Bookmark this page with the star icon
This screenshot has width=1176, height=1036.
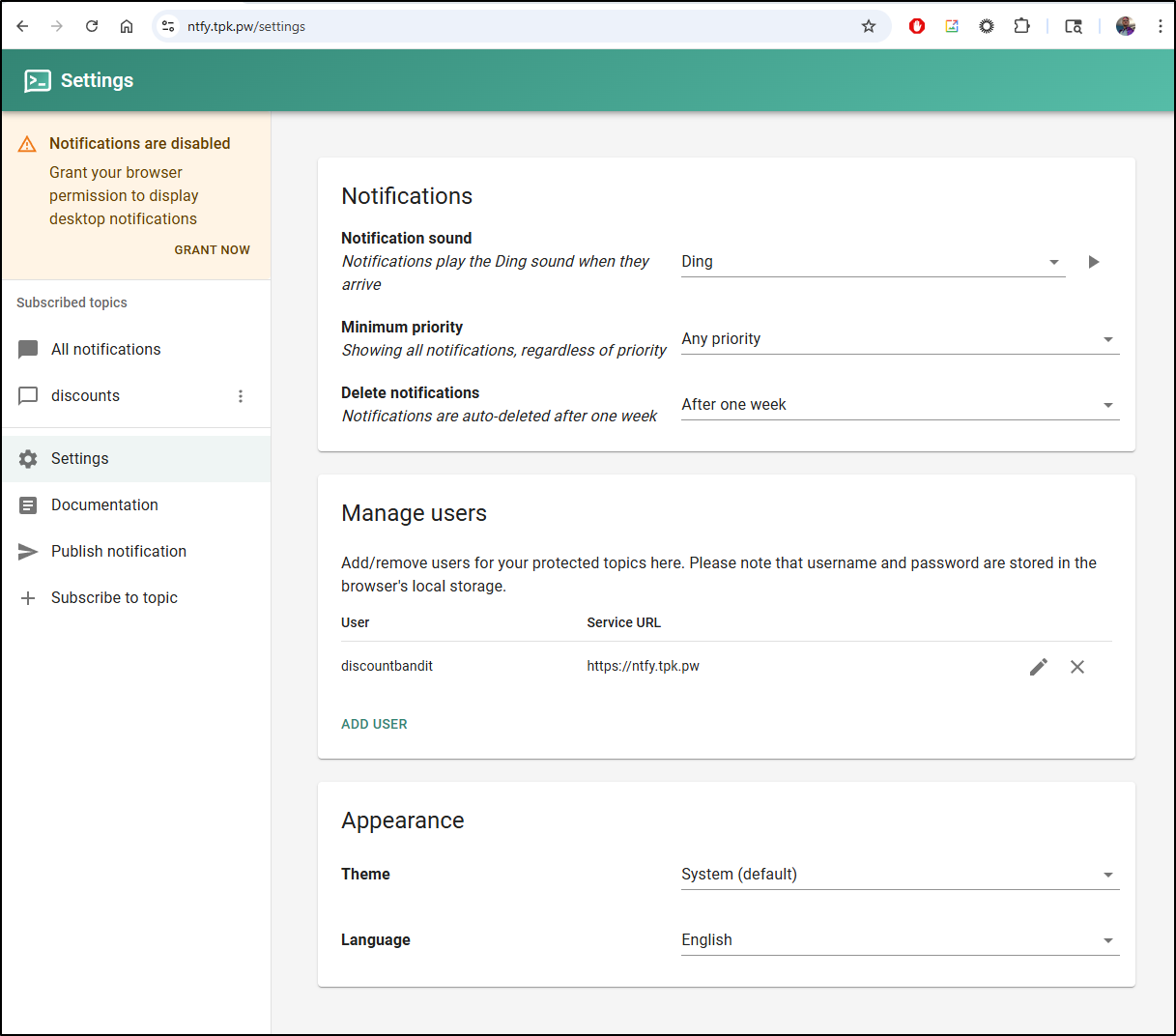point(868,26)
